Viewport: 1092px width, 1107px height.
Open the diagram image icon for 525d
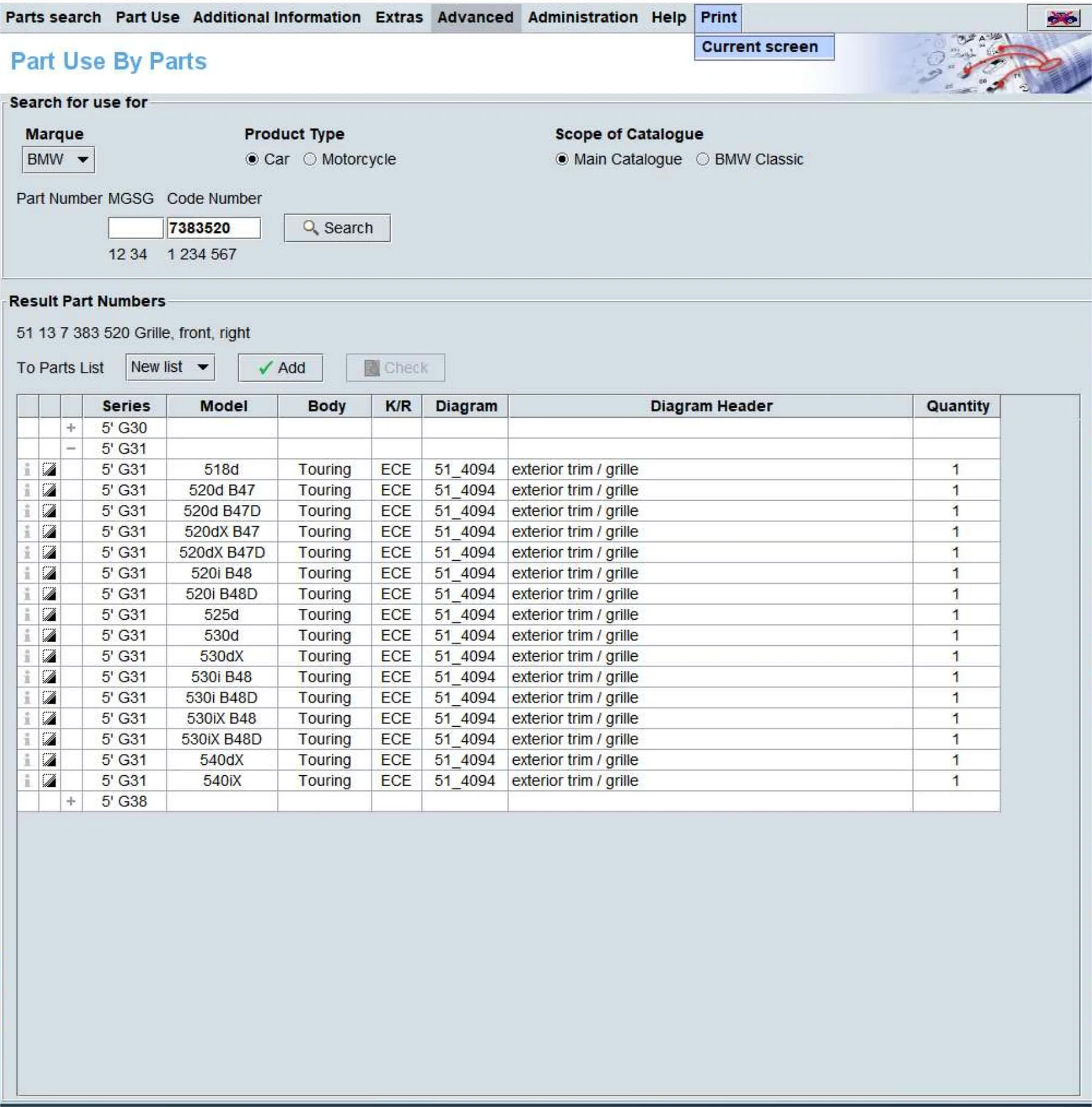[x=49, y=615]
